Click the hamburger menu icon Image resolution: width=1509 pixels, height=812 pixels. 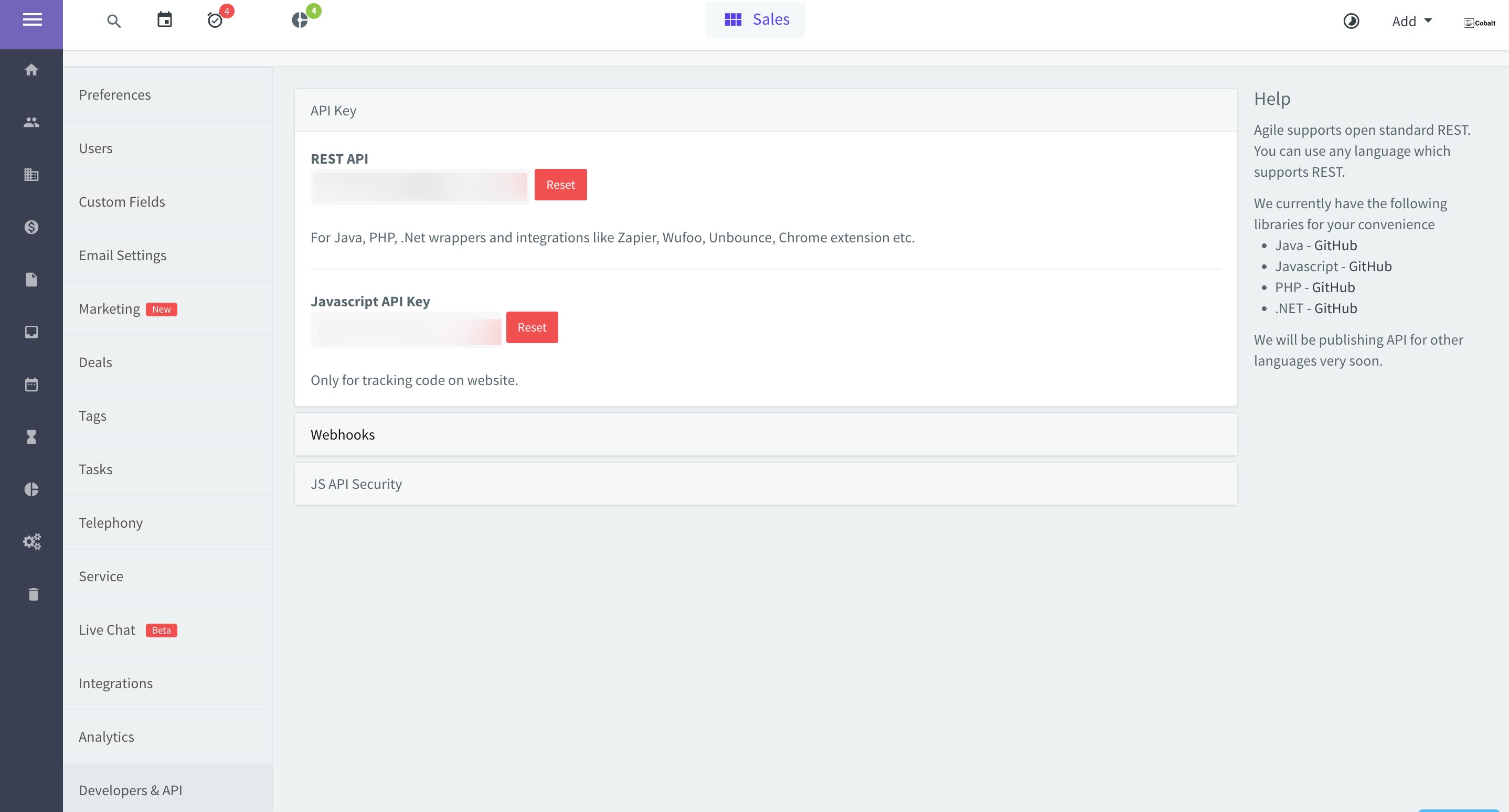point(31,20)
